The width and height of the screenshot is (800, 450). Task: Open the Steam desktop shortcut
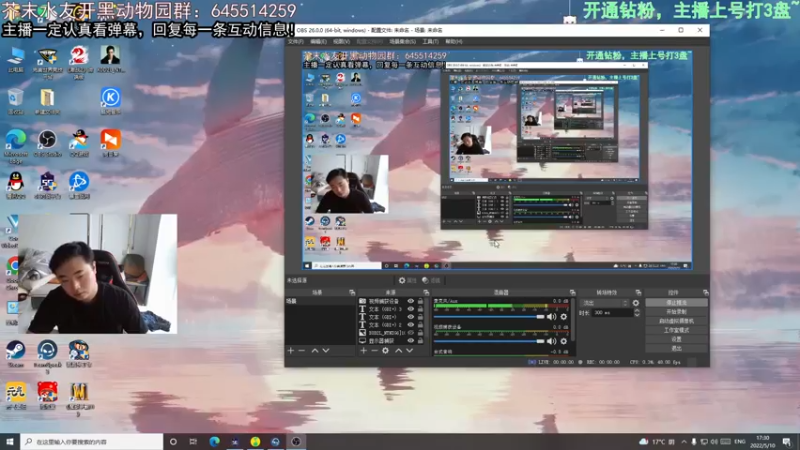(x=16, y=354)
